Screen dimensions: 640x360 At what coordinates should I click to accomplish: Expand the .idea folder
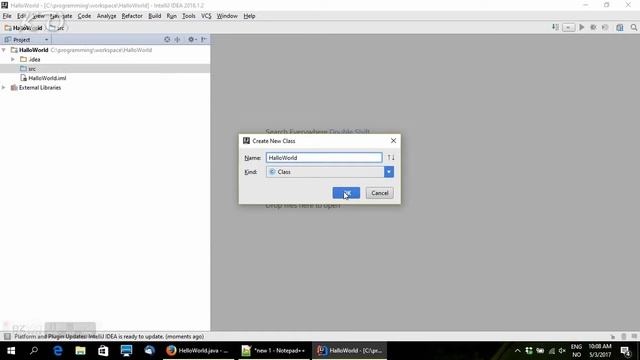[x=13, y=59]
